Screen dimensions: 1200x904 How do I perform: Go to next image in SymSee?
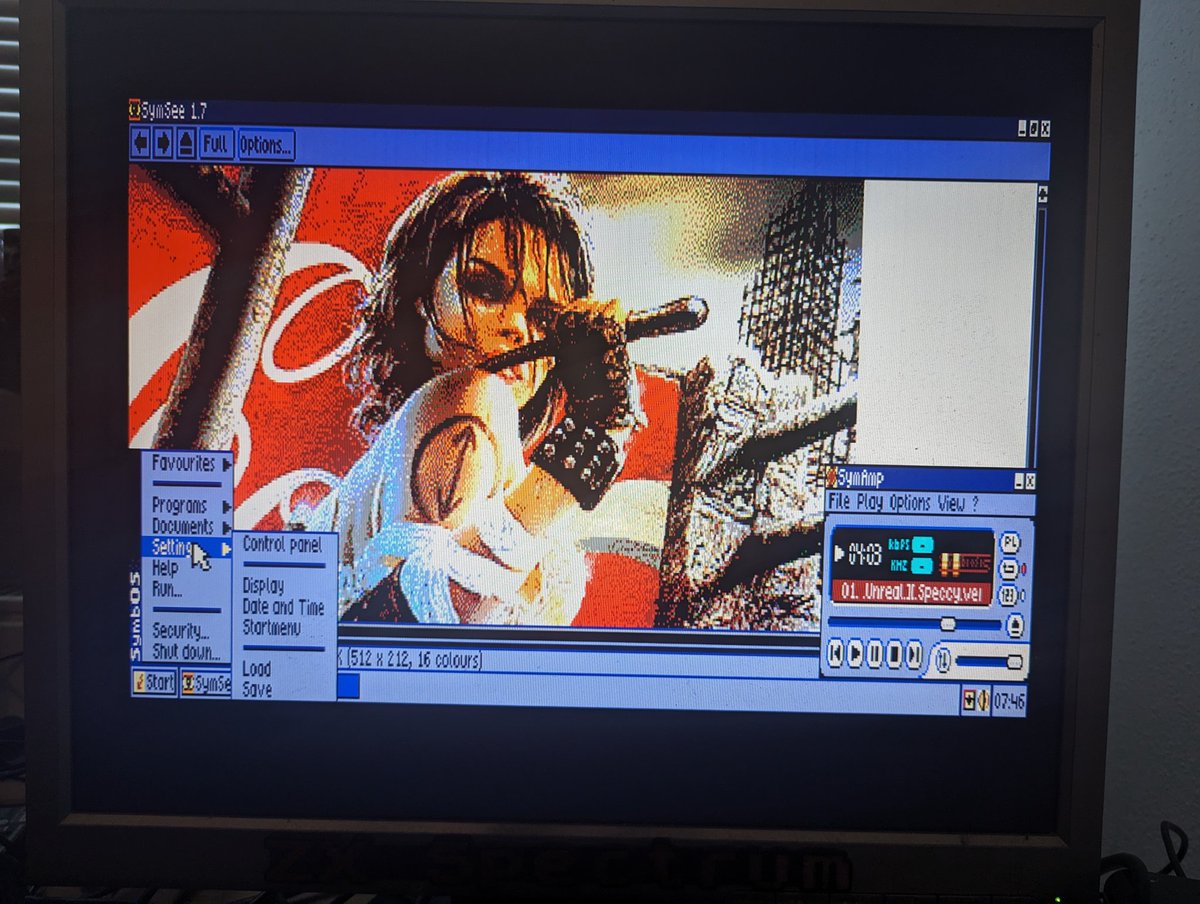163,144
